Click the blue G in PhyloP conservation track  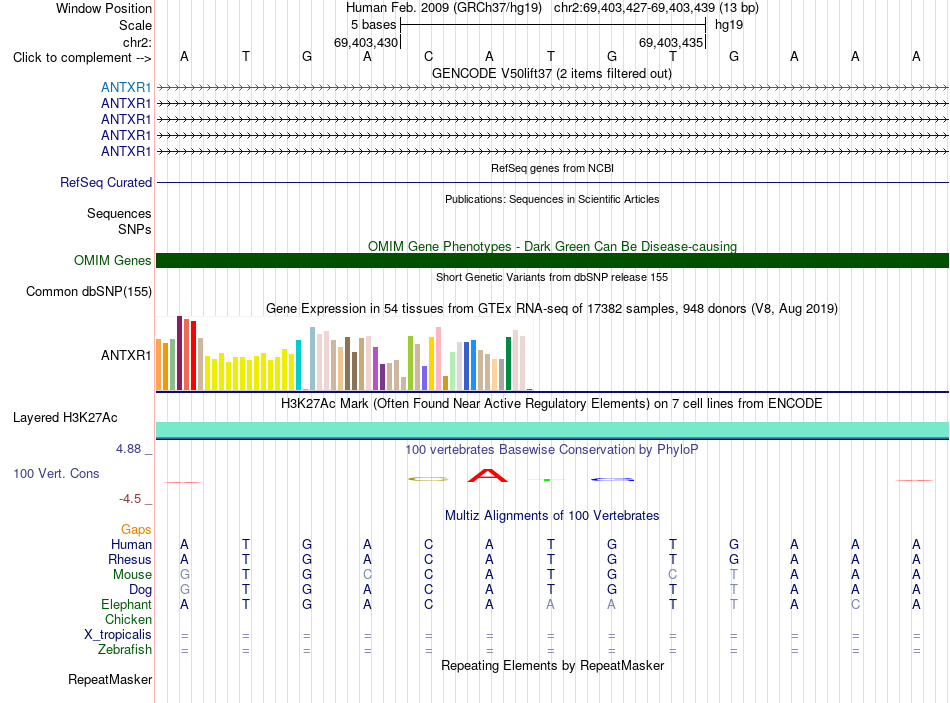pyautogui.click(x=613, y=479)
